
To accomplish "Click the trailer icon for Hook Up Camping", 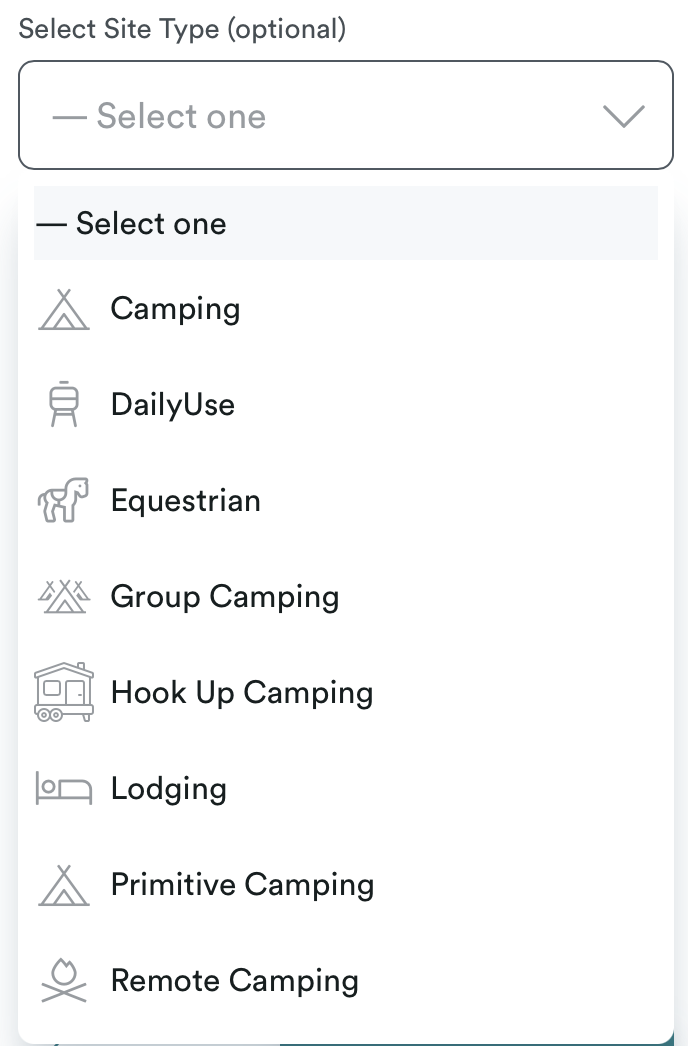I will pos(64,692).
